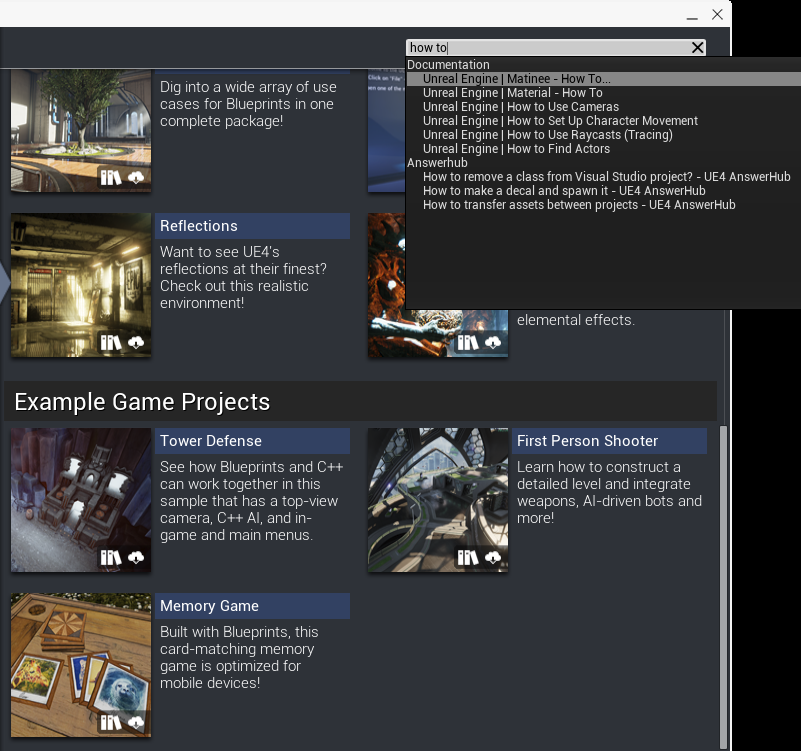Click the library icon on the elemental effects thumbnail
Viewport: 801px width, 751px height.
467,342
